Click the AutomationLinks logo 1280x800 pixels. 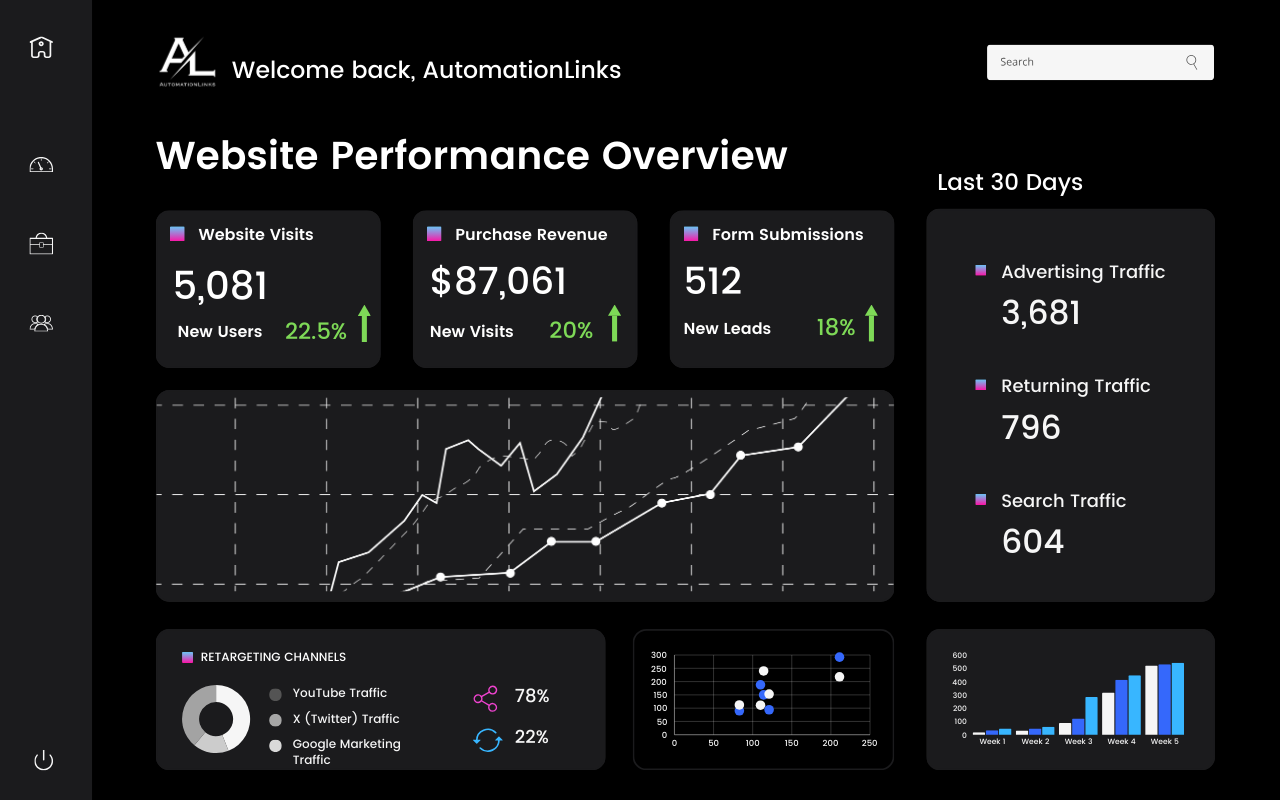187,63
